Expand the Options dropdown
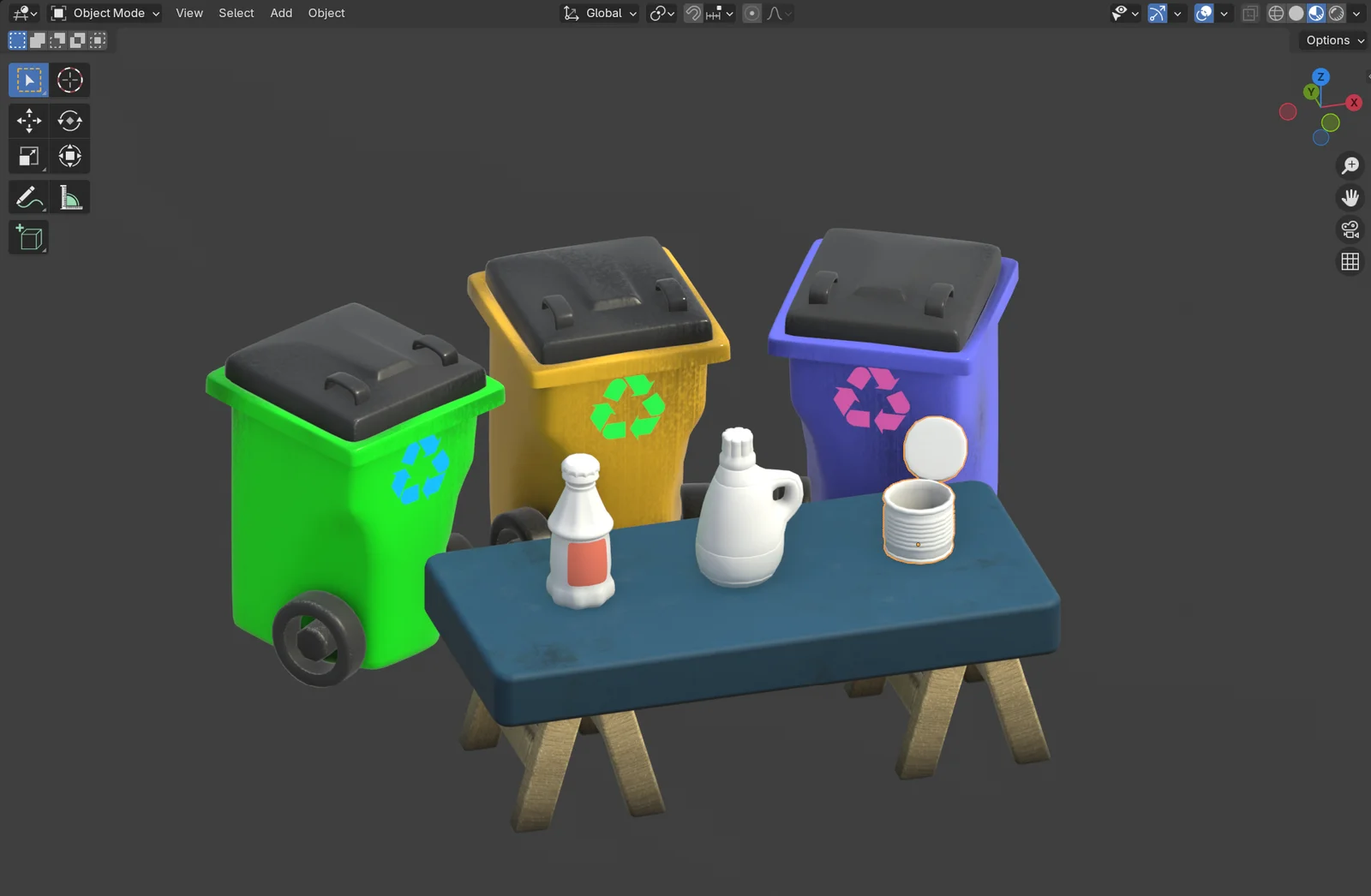Screen dimensions: 1371x896 (1331, 40)
